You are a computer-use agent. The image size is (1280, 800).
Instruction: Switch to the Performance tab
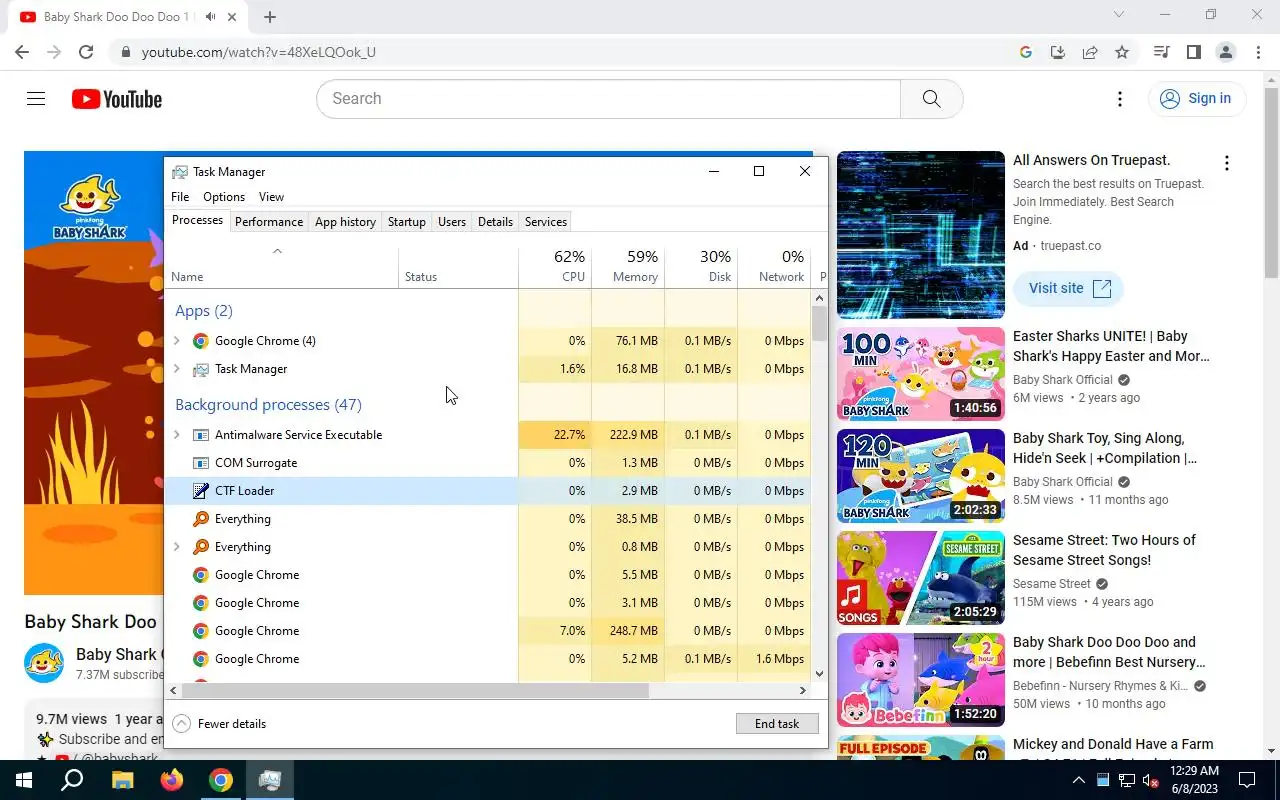coord(269,222)
